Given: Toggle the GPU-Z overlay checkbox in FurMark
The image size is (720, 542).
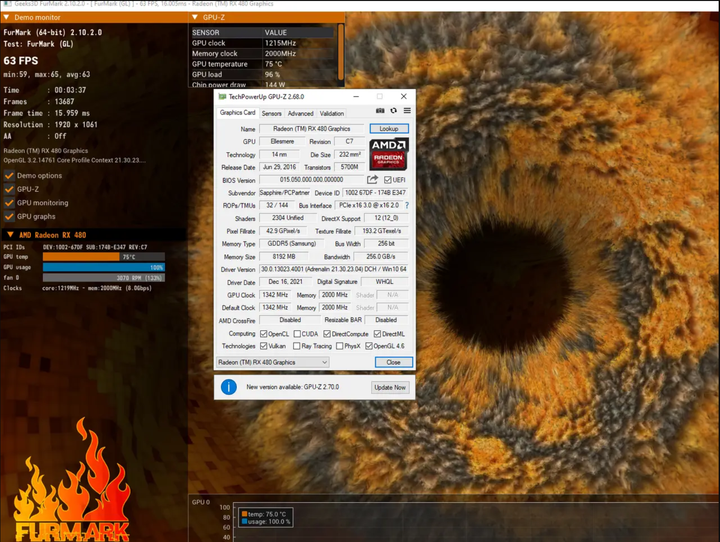Looking at the screenshot, I should point(9,189).
